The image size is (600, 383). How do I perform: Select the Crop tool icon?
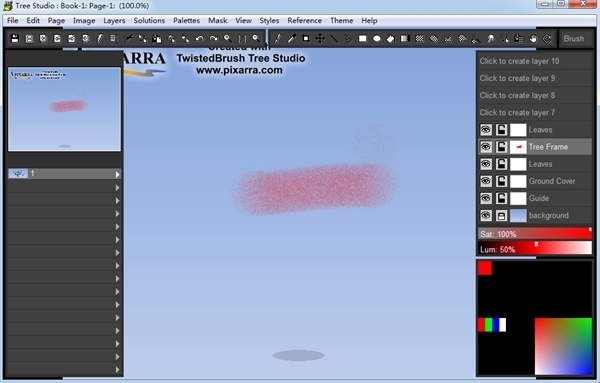[306, 38]
